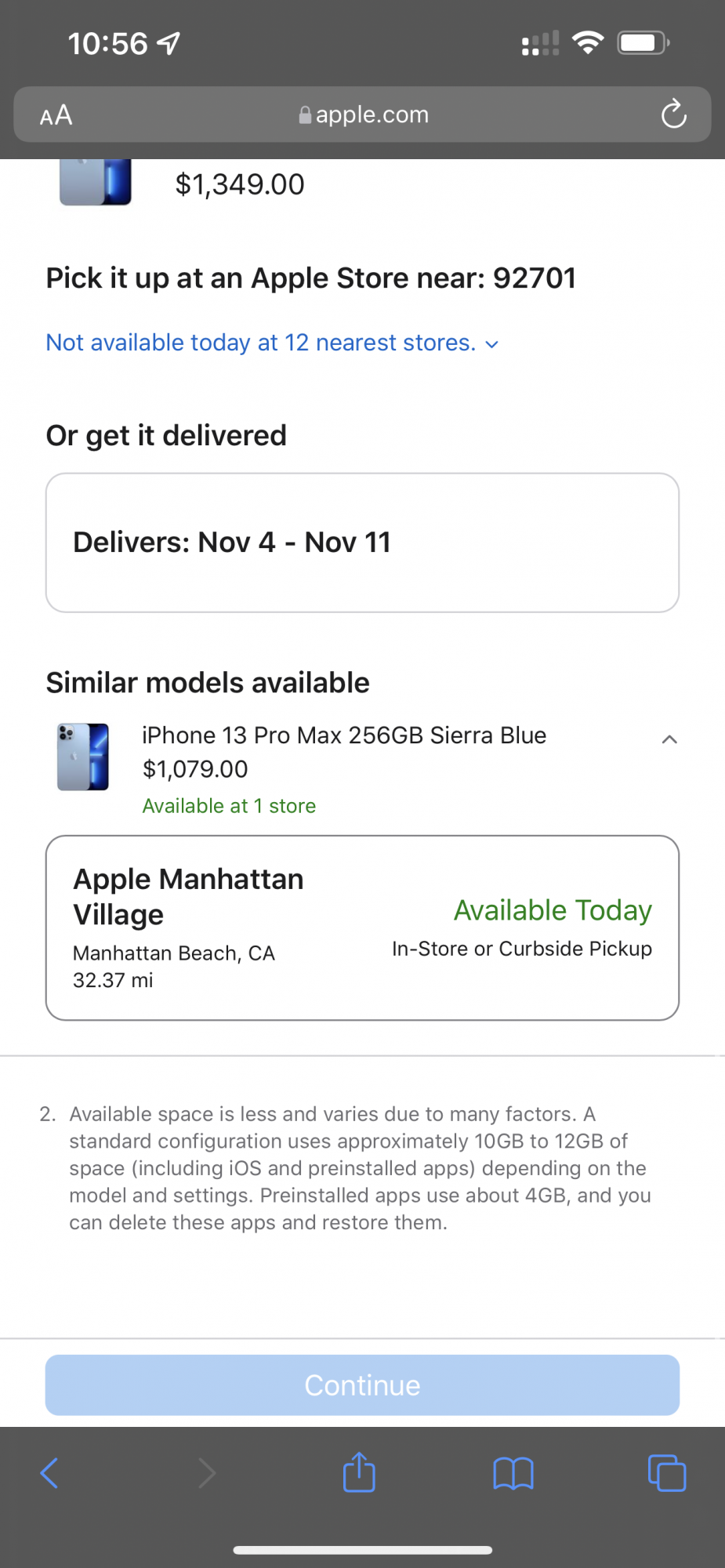Select the Delivers Nov 4 - Nov 11 option
This screenshot has width=725, height=1568.
coord(362,543)
